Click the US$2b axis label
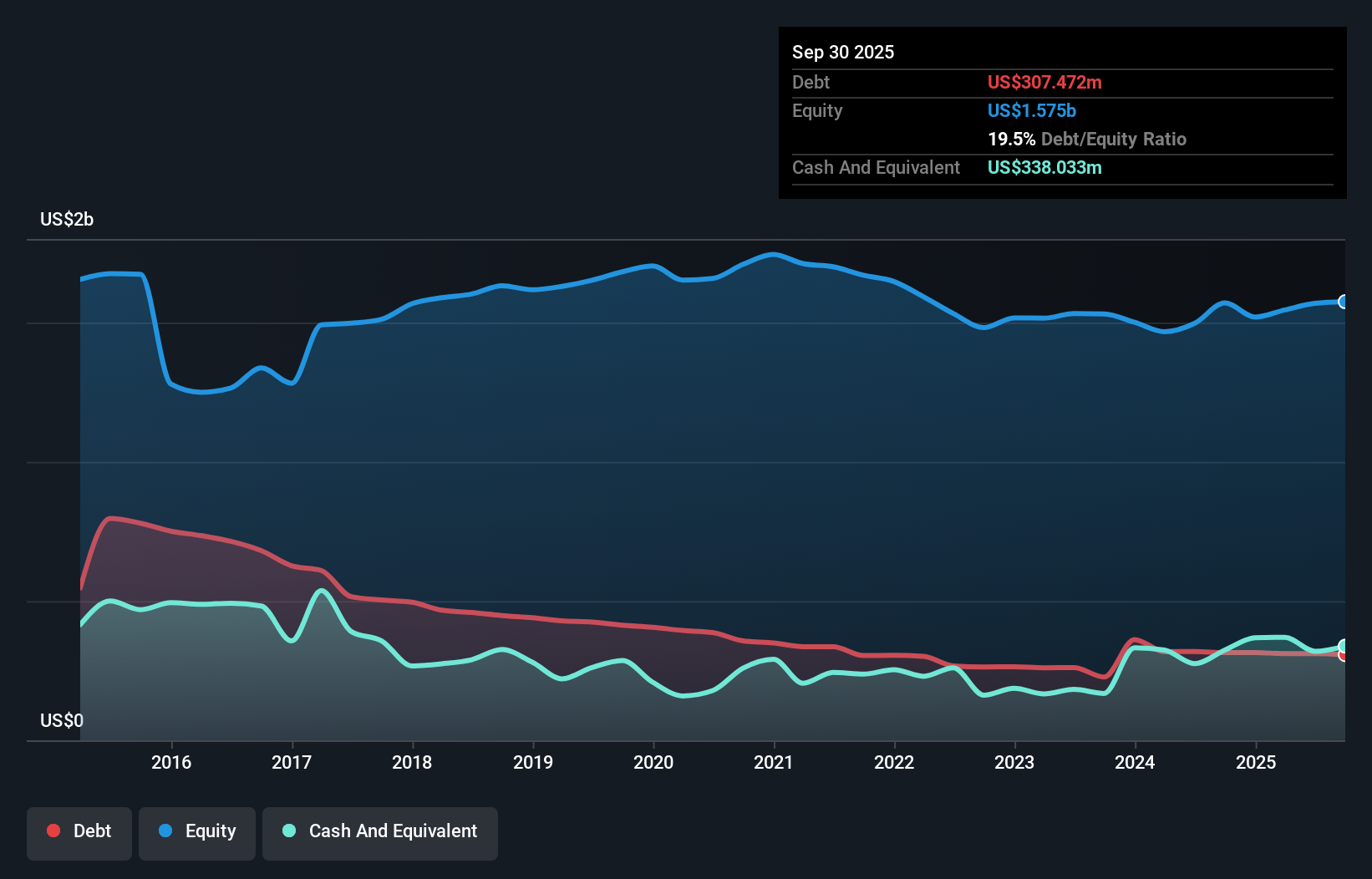 (x=67, y=219)
